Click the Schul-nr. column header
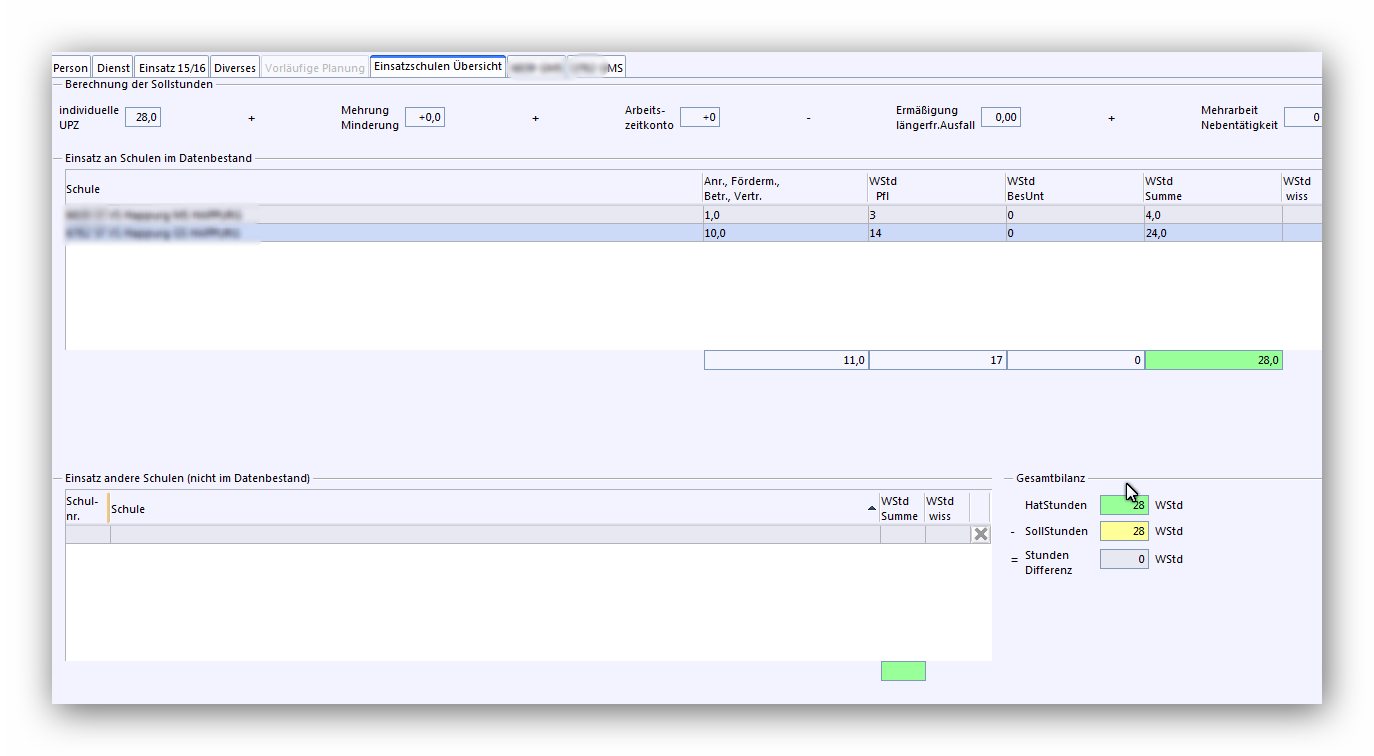 pos(86,508)
